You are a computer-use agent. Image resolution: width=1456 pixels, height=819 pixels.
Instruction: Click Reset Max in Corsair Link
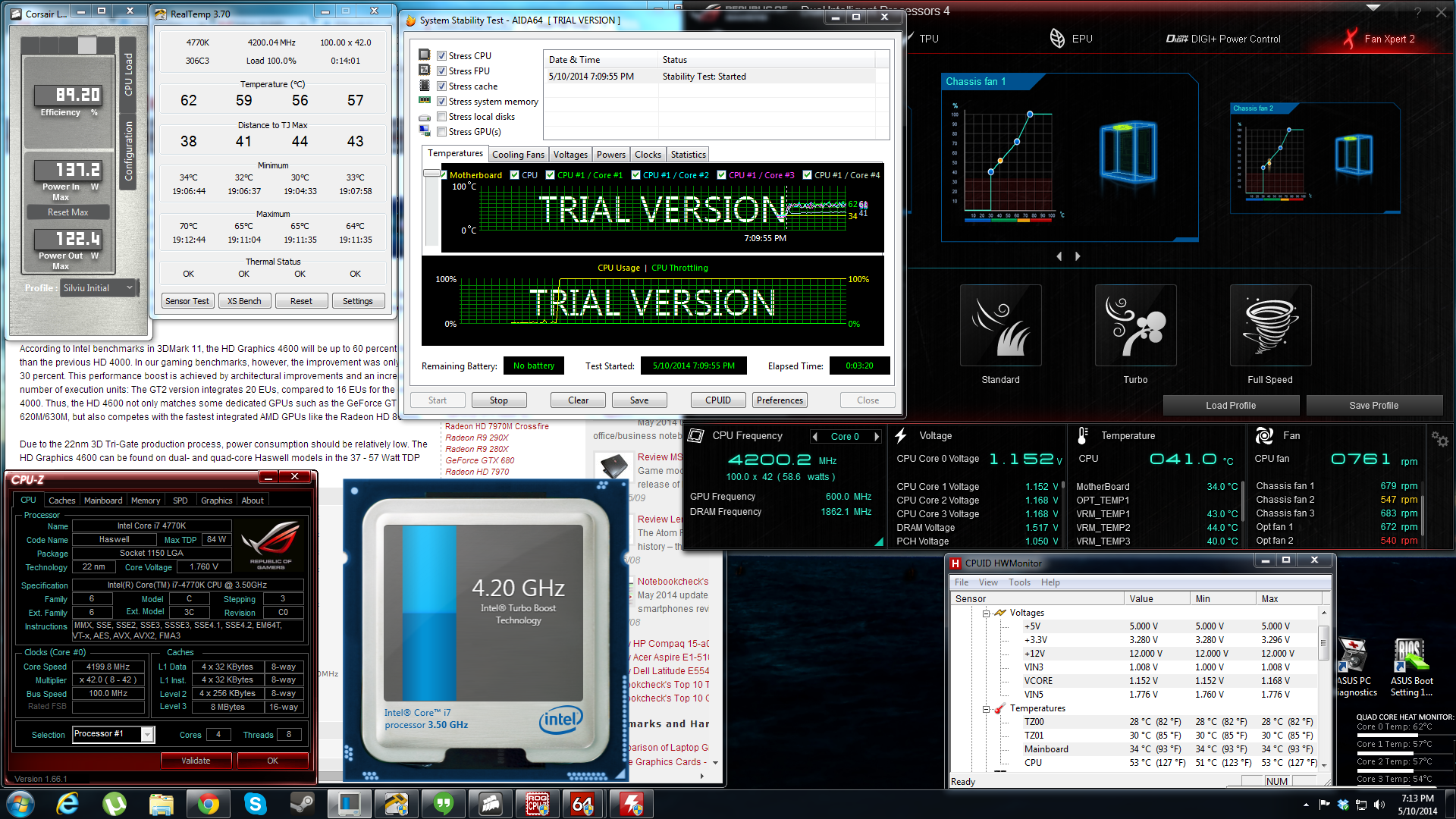[68, 212]
